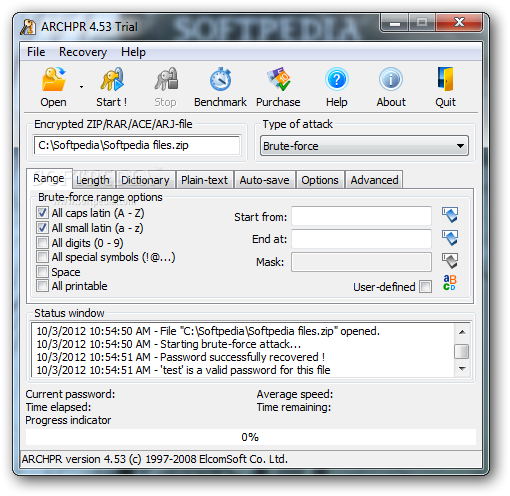Click the ARCHPR title bar app icon
The image size is (510, 496).
(x=28, y=27)
